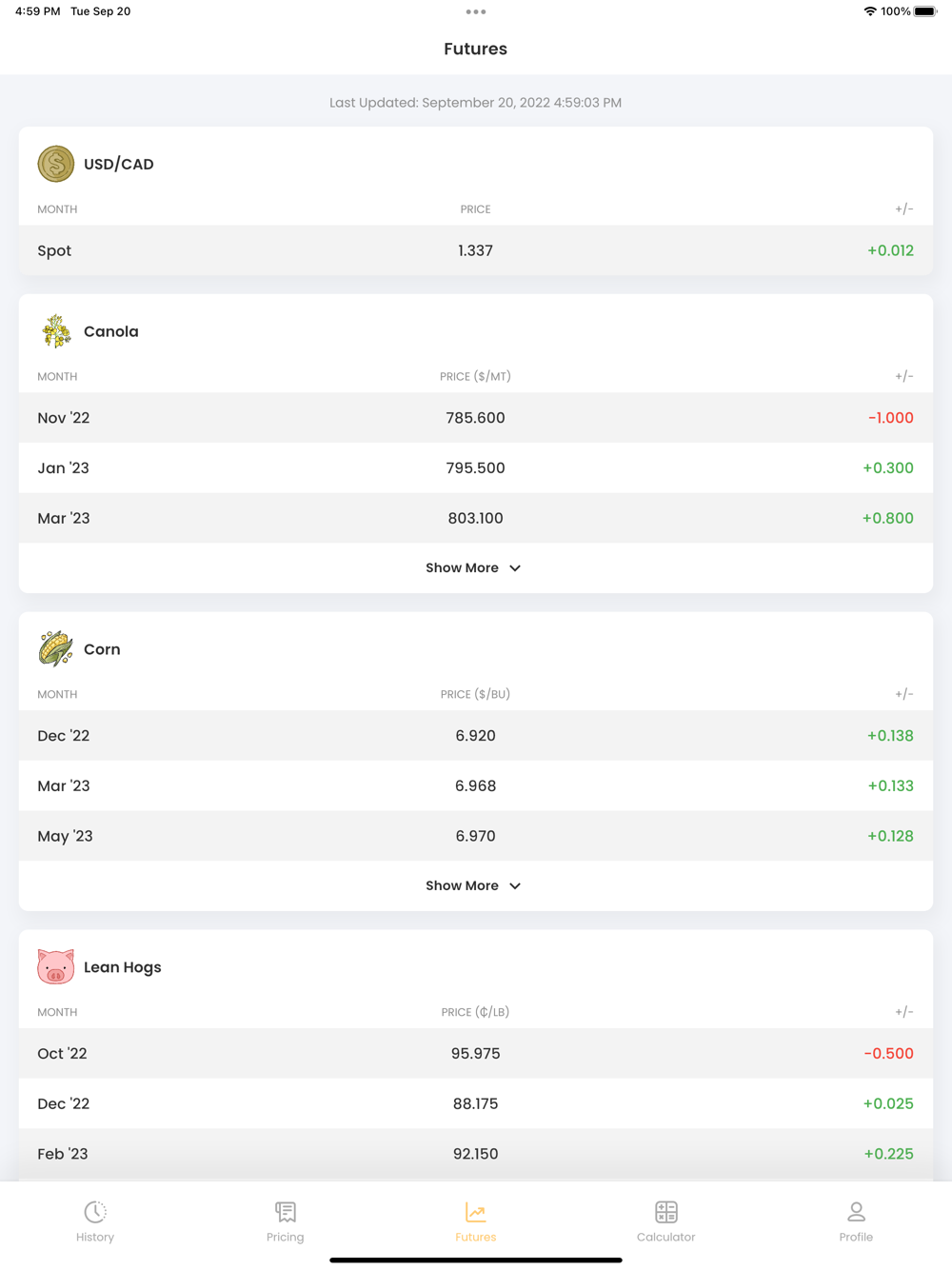Select the Canola Nov '22 row

point(476,418)
